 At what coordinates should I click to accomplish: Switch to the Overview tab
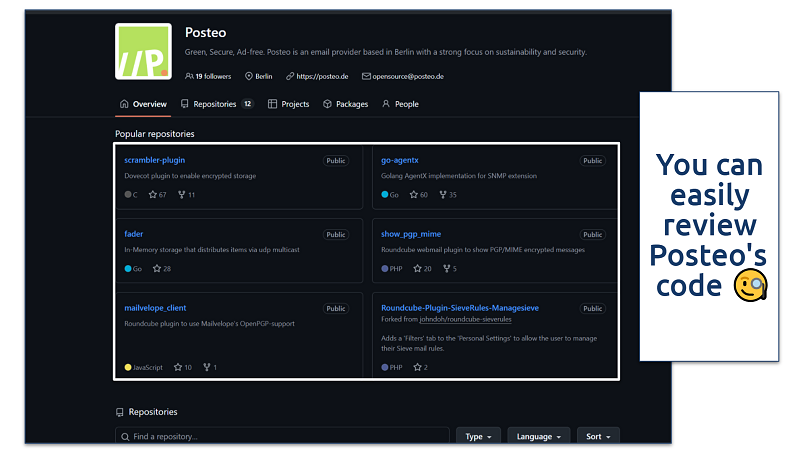click(143, 104)
